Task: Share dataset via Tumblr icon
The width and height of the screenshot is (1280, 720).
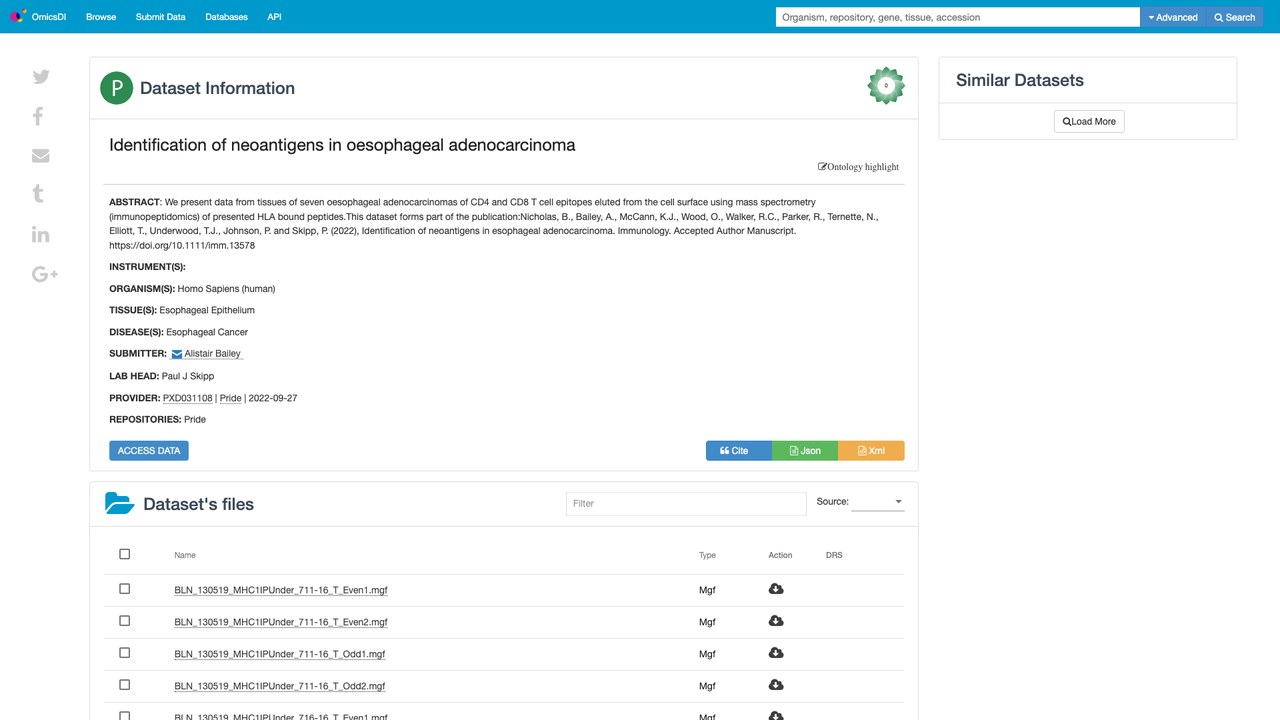Action: [x=38, y=194]
